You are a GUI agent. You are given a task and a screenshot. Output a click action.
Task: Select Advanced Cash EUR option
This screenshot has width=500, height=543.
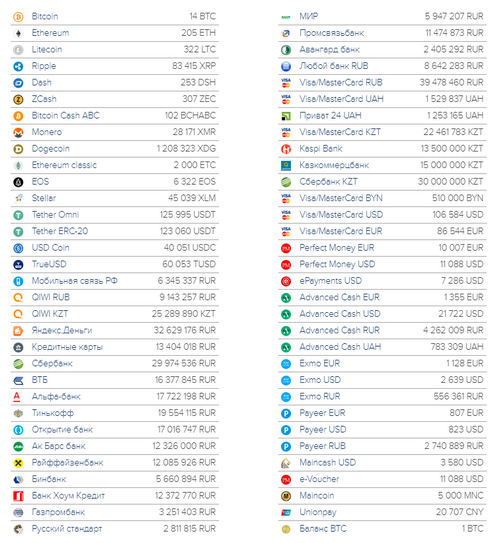(x=382, y=297)
